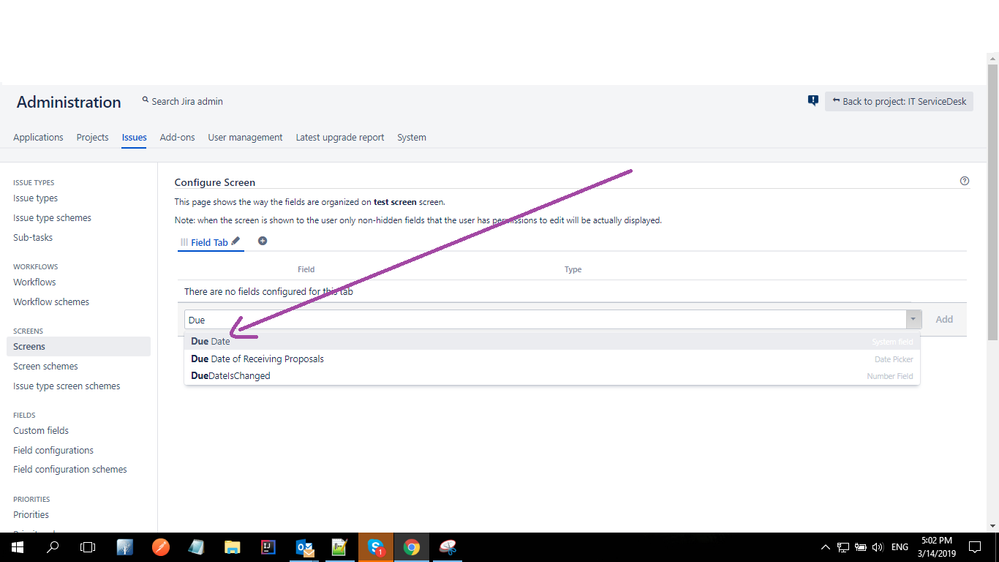The height and width of the screenshot is (562, 999).
Task: Open the feedback icon beside Back to project
Action: coord(813,101)
